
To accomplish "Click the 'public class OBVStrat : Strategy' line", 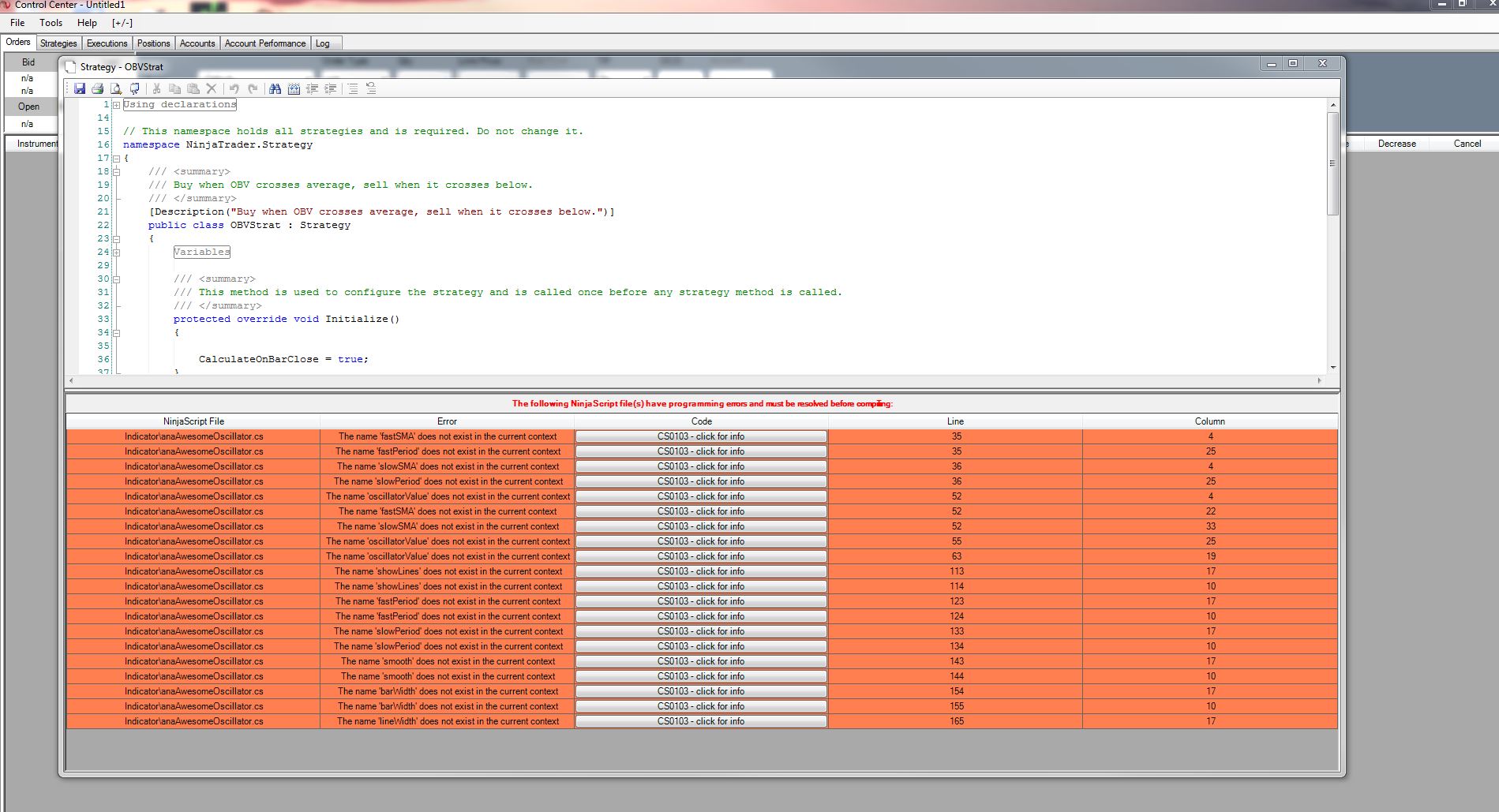I will click(x=249, y=225).
